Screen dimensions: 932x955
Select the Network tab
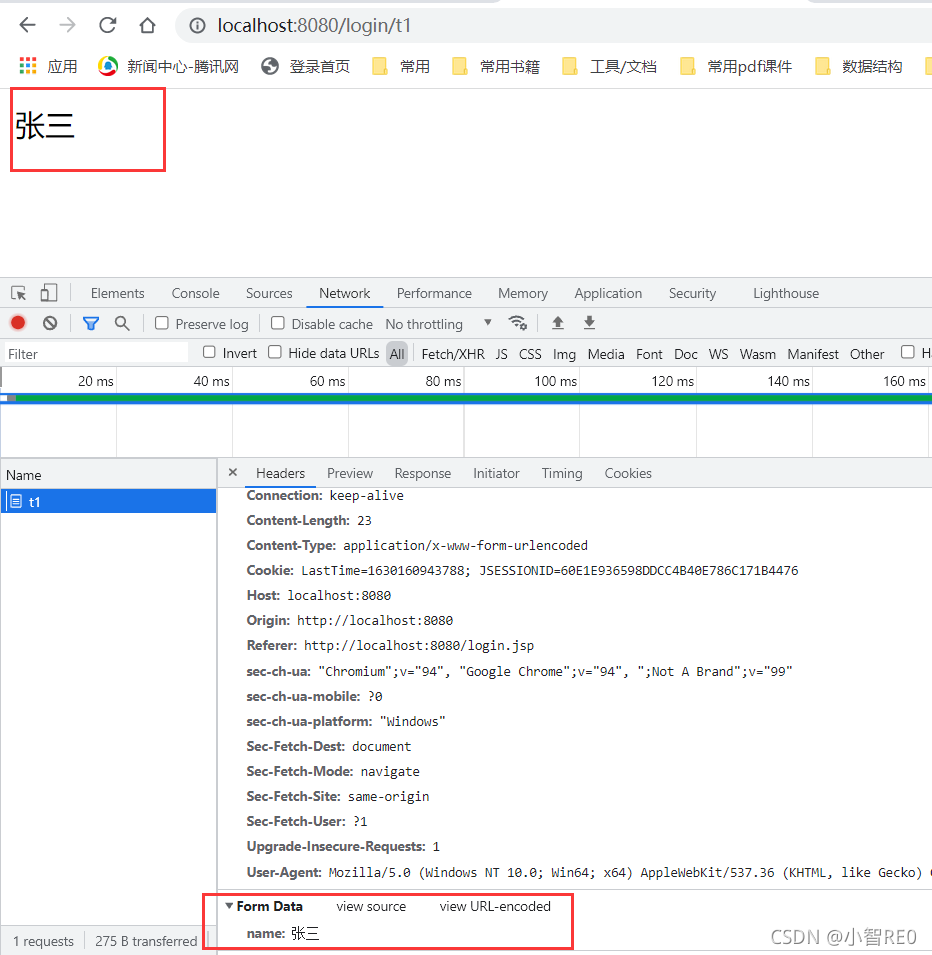(344, 294)
